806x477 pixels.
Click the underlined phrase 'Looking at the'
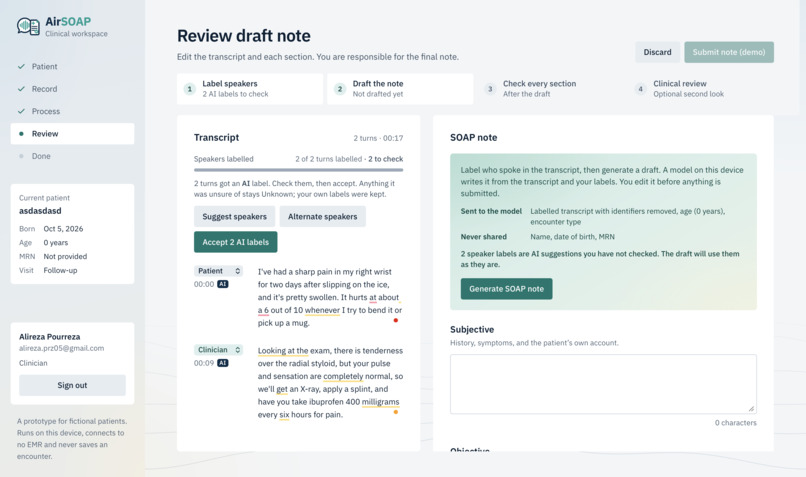tap(283, 351)
